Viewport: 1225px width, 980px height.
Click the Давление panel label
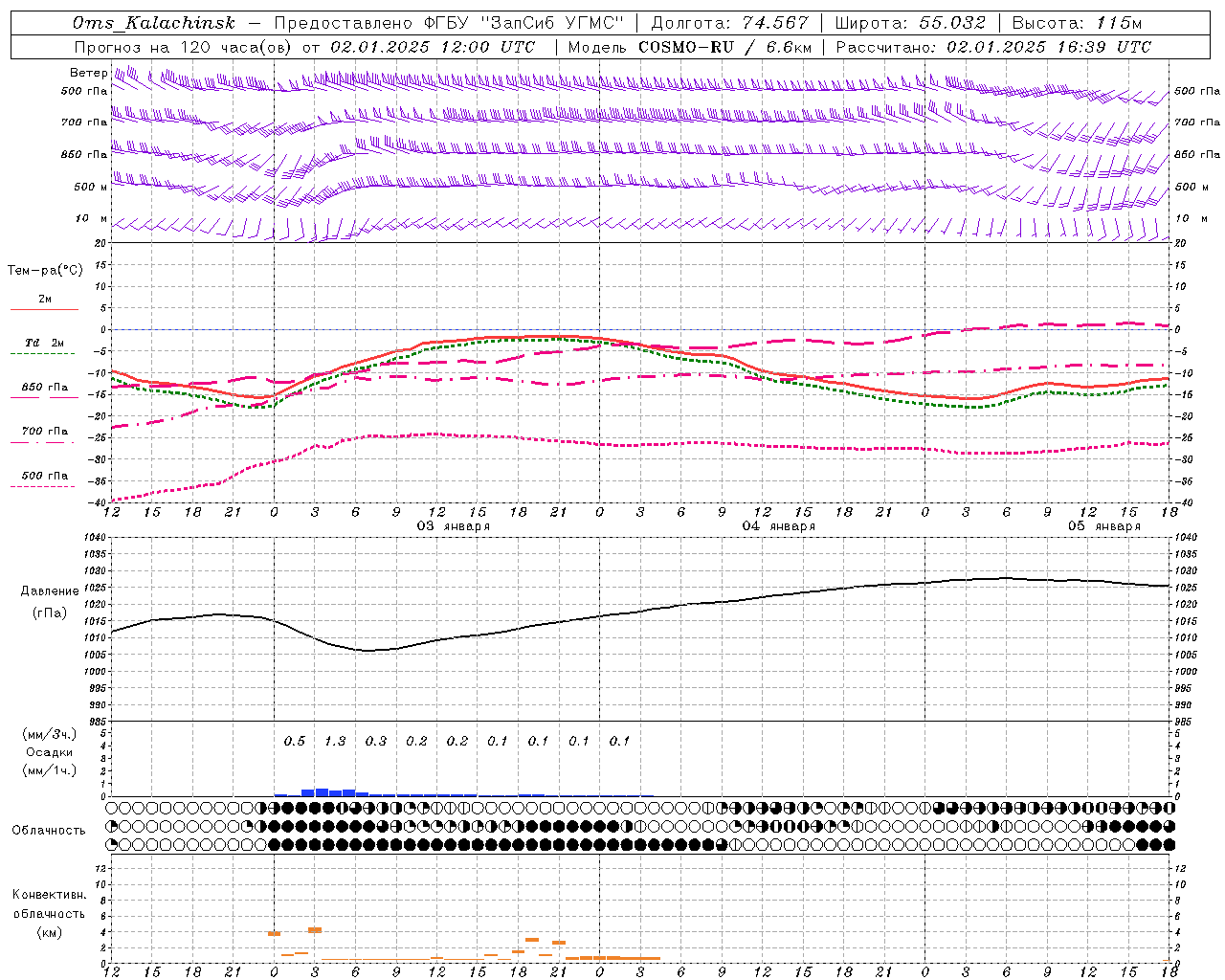pyautogui.click(x=50, y=591)
